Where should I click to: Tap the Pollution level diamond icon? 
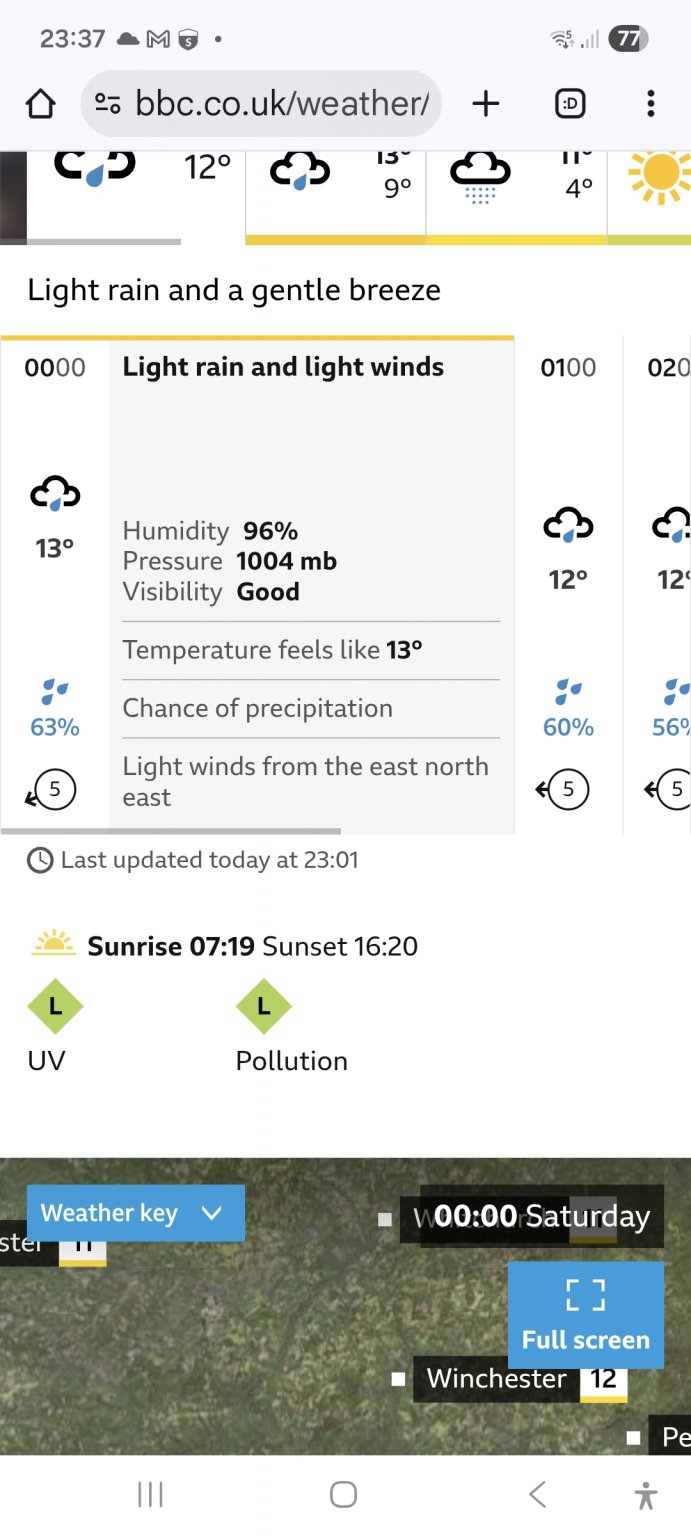[x=264, y=1006]
